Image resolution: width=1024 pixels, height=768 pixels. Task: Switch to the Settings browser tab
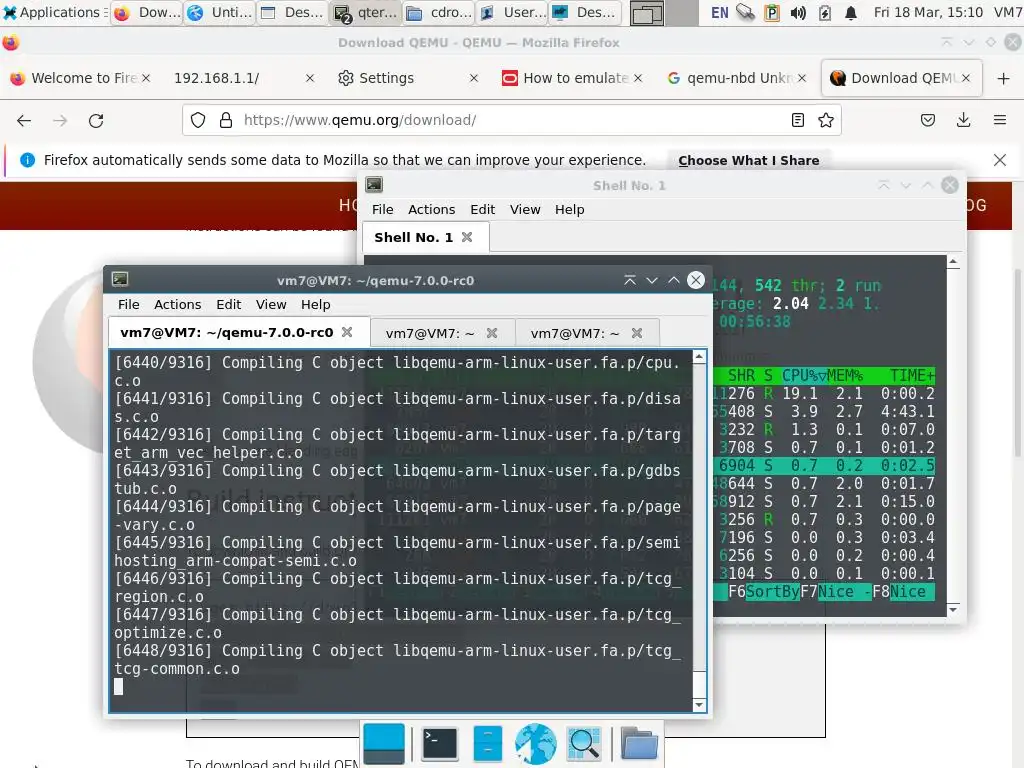408,78
